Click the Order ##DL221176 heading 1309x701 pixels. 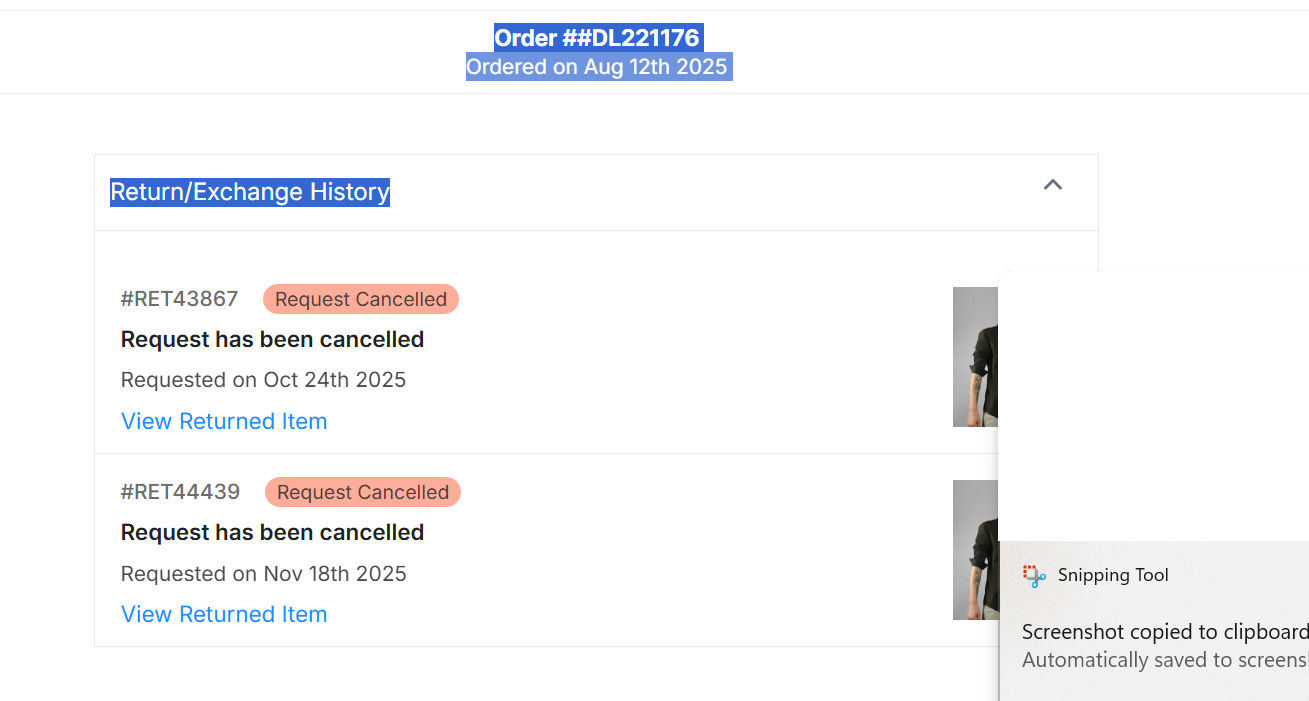597,38
